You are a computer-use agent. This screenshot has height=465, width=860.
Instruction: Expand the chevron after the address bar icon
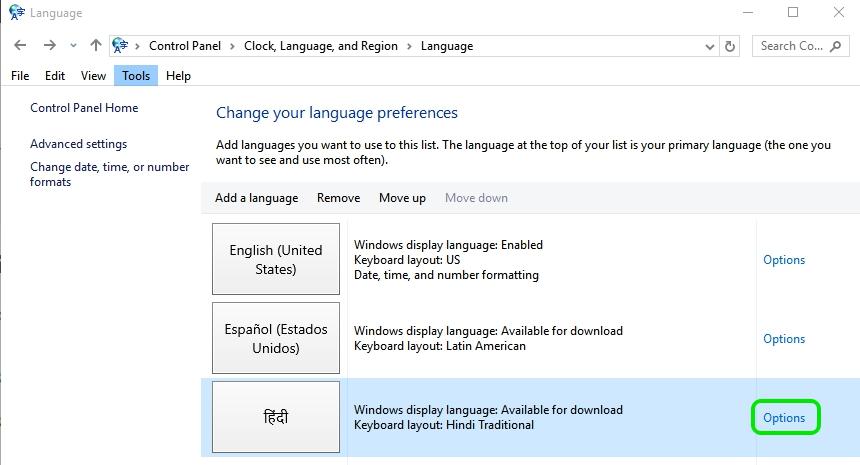(x=137, y=47)
